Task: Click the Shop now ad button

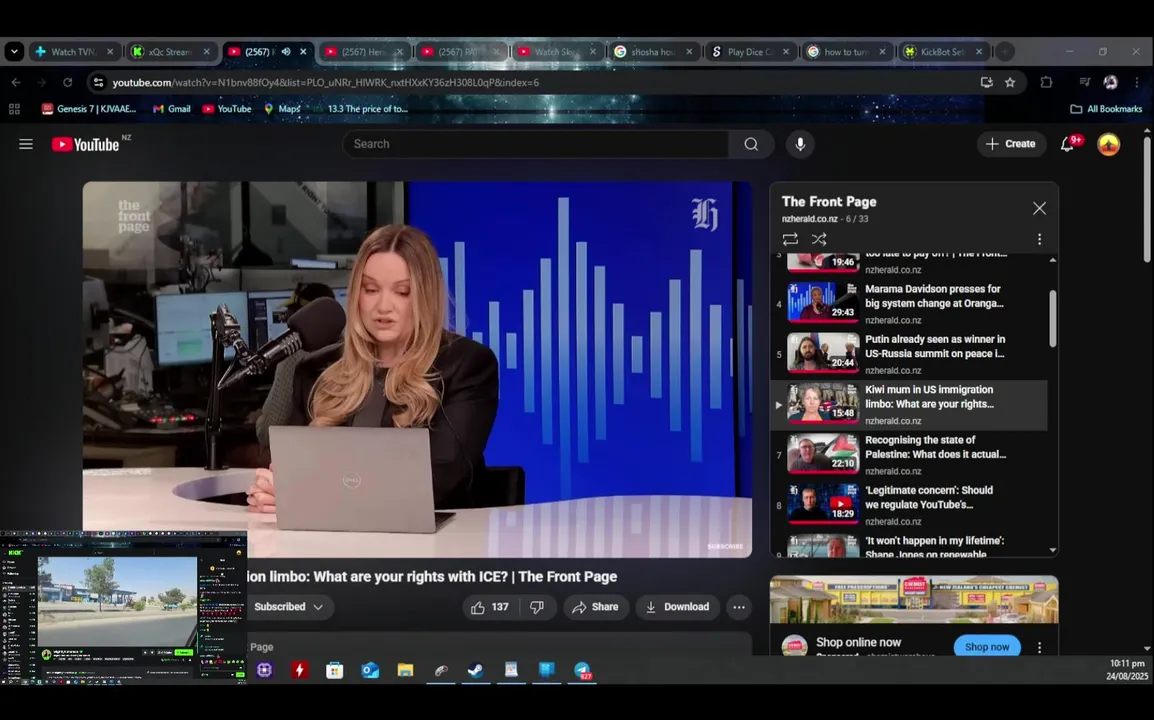Action: 987,647
